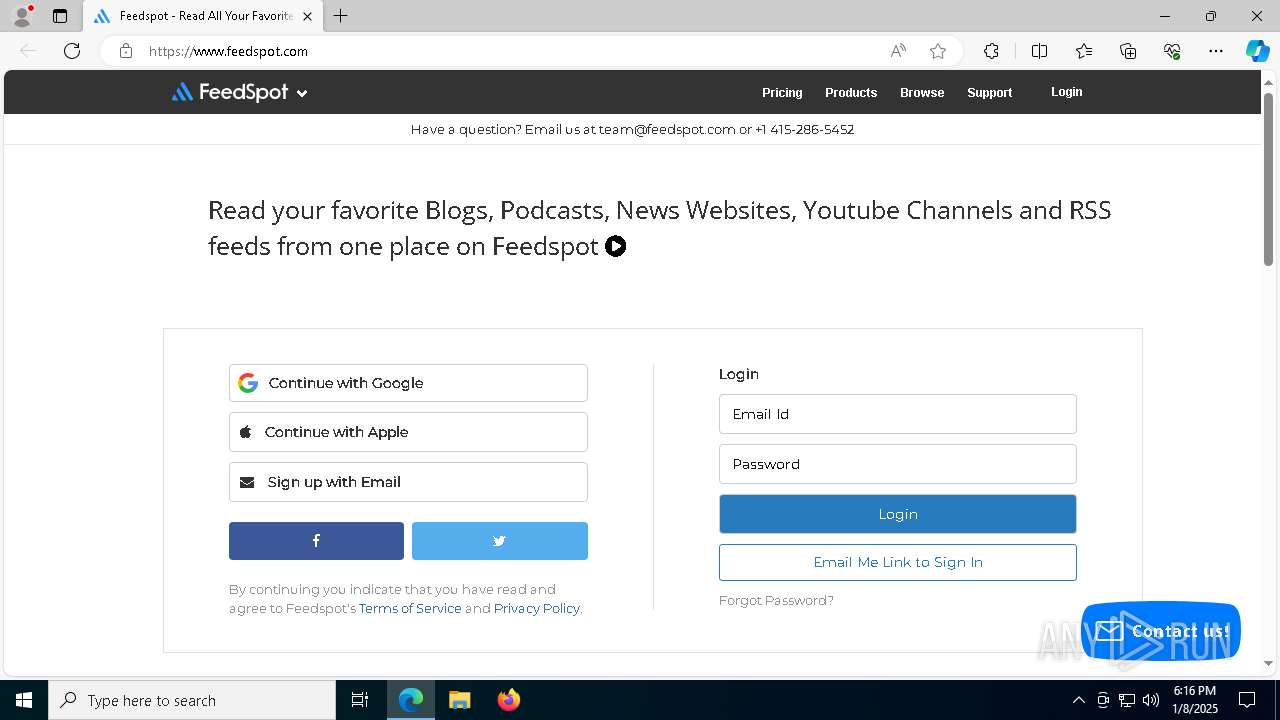
Task: Click the Twitter sign-in button
Action: [499, 541]
